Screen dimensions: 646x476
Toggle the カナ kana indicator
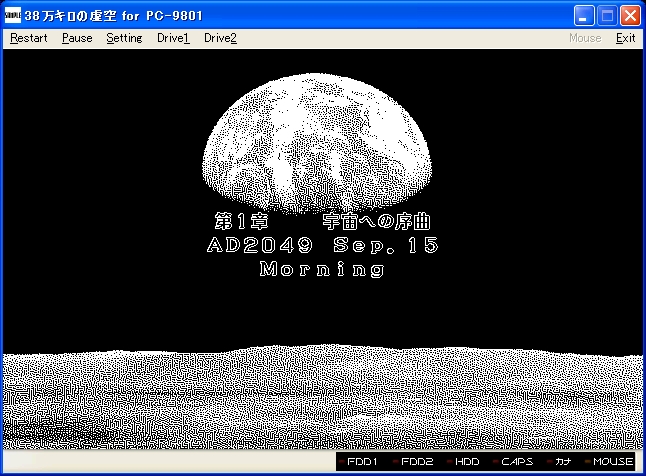tap(561, 462)
